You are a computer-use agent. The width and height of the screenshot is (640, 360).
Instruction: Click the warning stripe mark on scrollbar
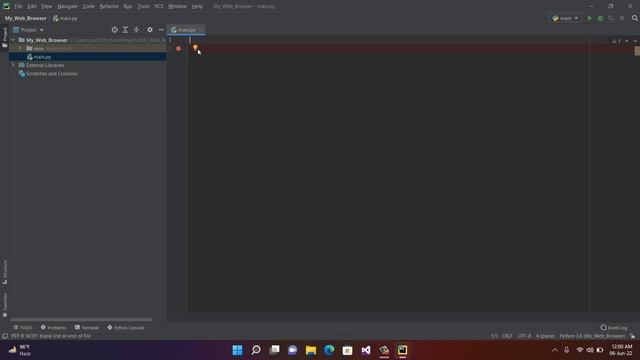(637, 51)
